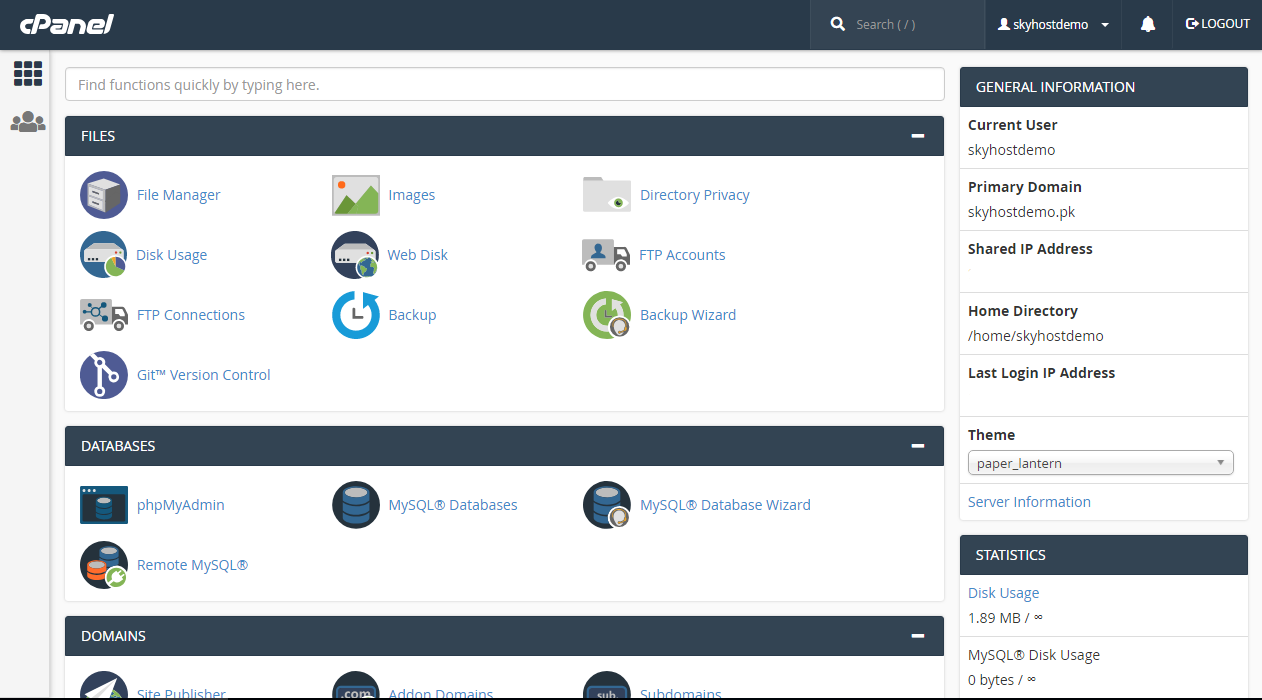
Task: Click the Directory Privacy text link
Action: click(x=695, y=195)
